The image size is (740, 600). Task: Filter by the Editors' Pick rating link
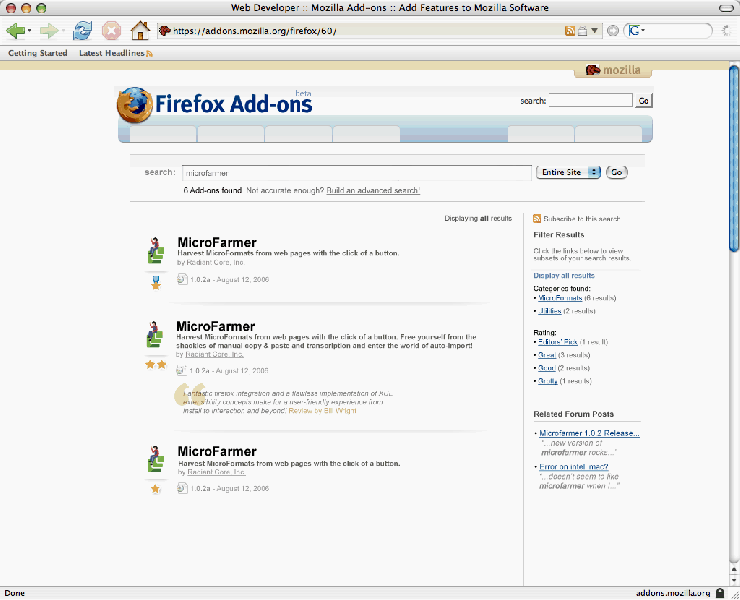point(558,342)
